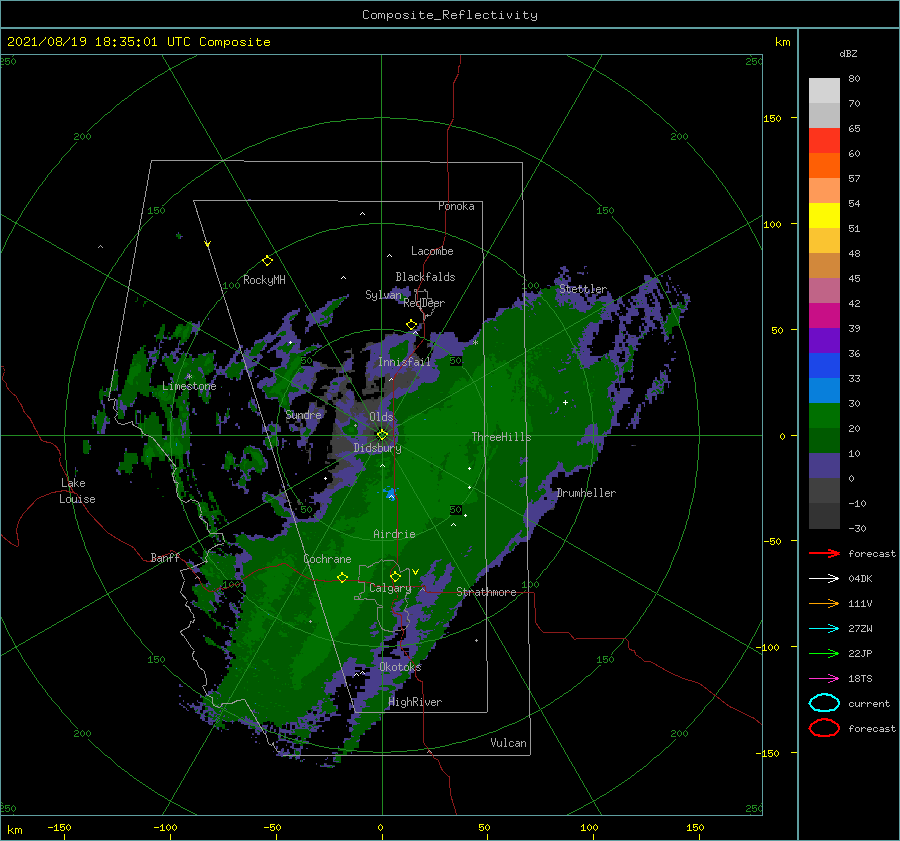This screenshot has height=841, width=900.
Task: Click the yellow diamond marker near RockyMH
Action: pos(267,261)
